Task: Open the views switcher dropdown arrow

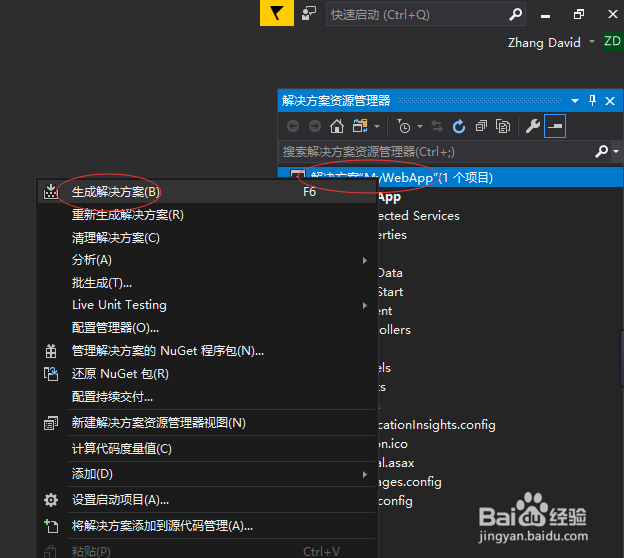Action: tap(377, 127)
